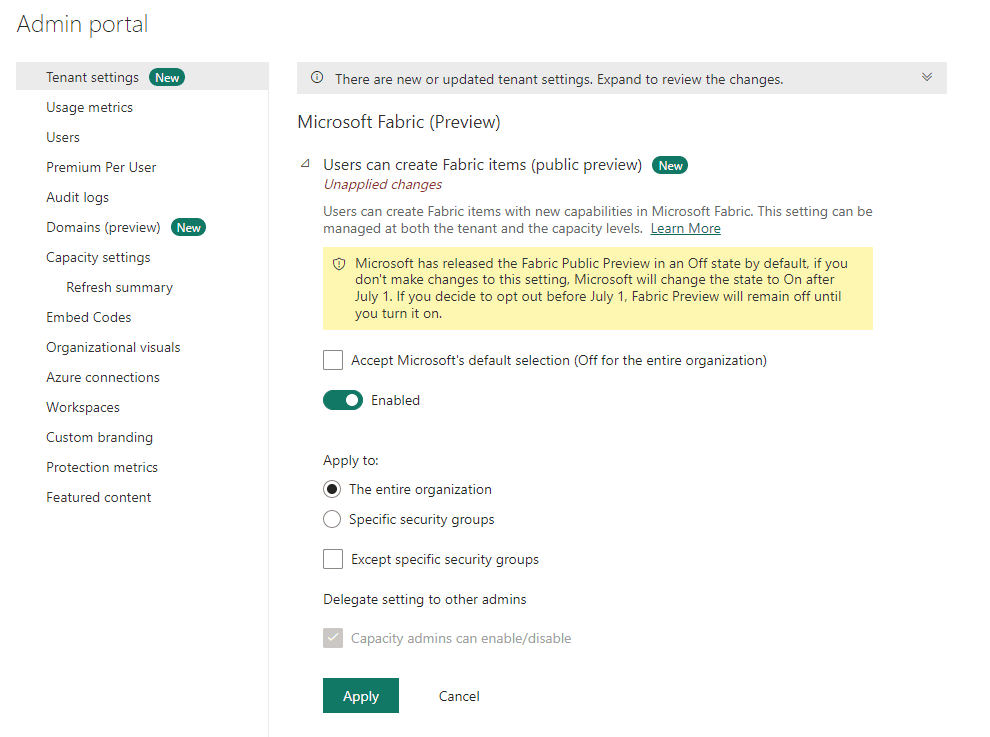Expand the updated tenant settings banner chevron

tap(926, 78)
